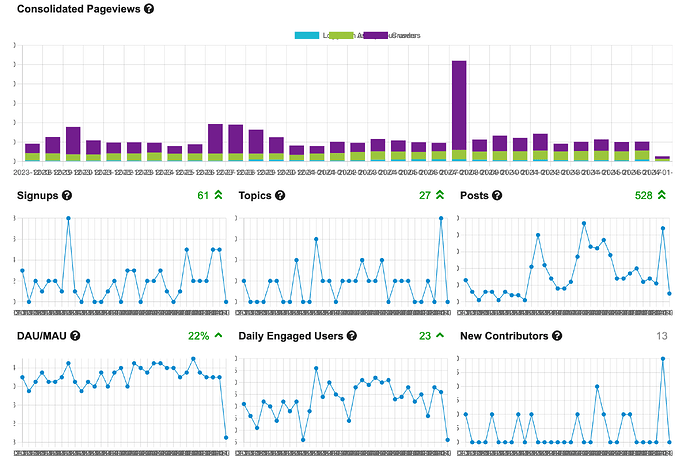
Task: Open the Posts report heading
Action: [474, 195]
